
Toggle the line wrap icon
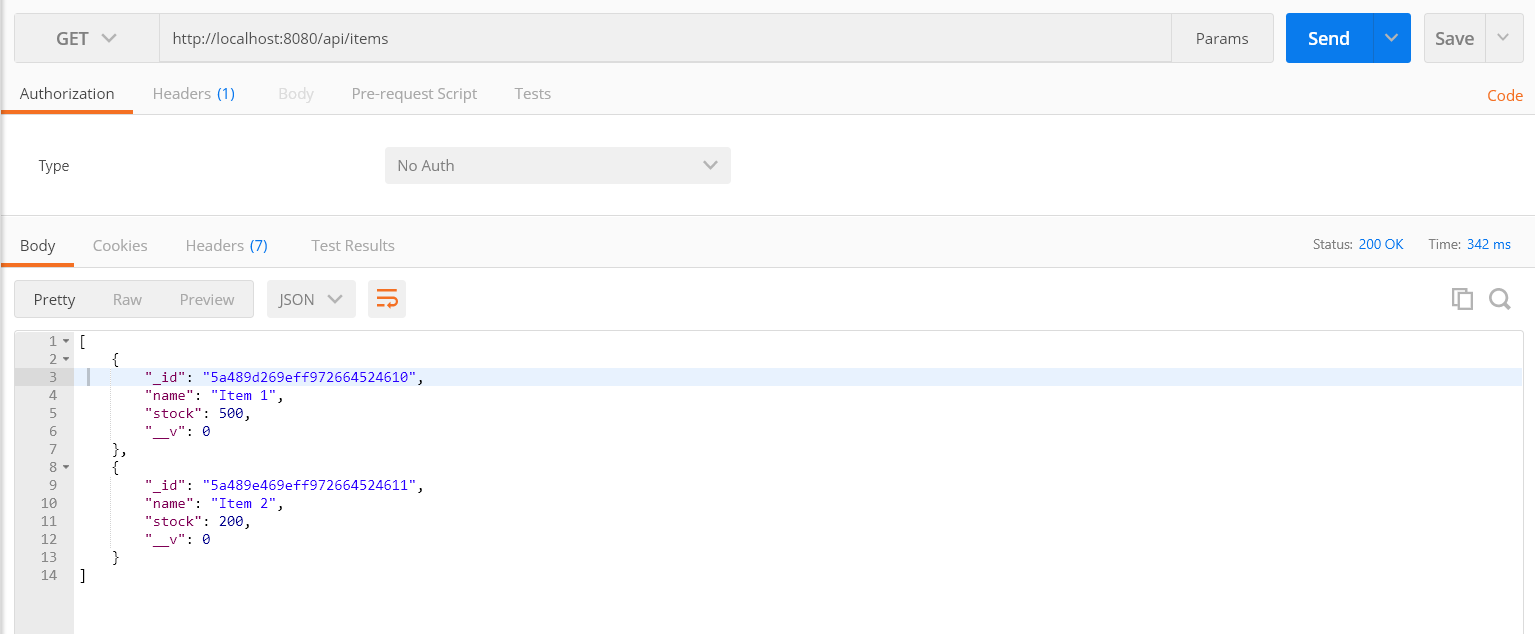tap(387, 299)
